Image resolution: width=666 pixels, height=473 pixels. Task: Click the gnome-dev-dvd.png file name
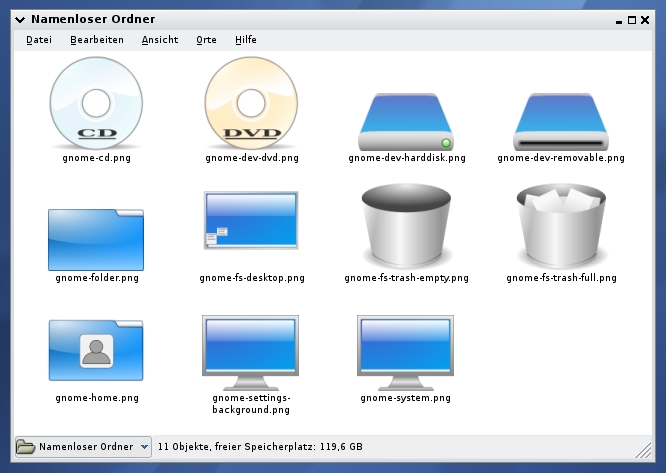tap(252, 158)
